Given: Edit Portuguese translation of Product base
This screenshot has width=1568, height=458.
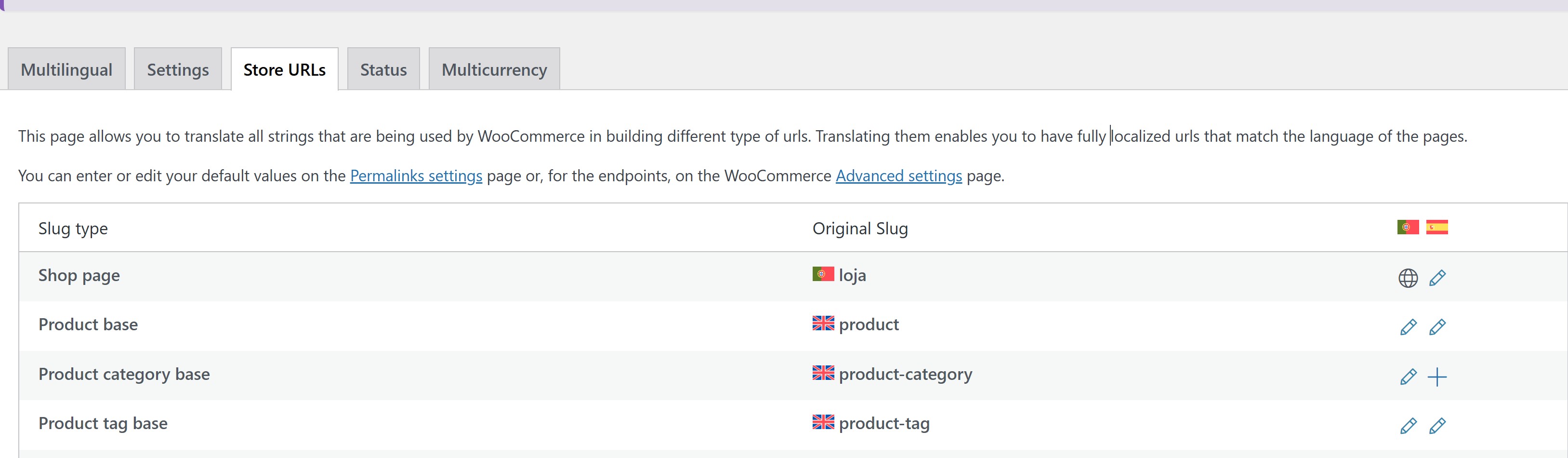Looking at the screenshot, I should coord(1408,327).
